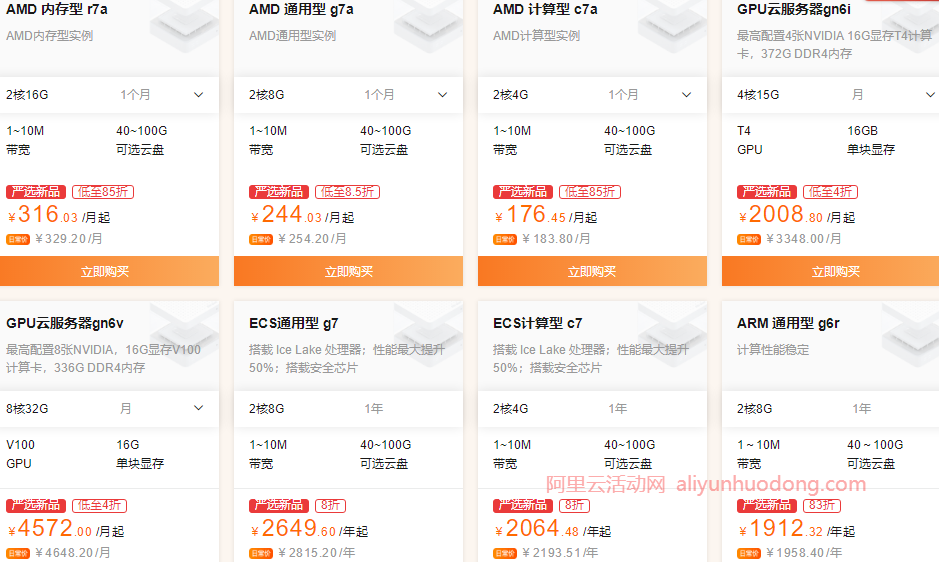Click 日常价 icon beside ¥3348.00/月
939x562 pixels.
(x=749, y=239)
